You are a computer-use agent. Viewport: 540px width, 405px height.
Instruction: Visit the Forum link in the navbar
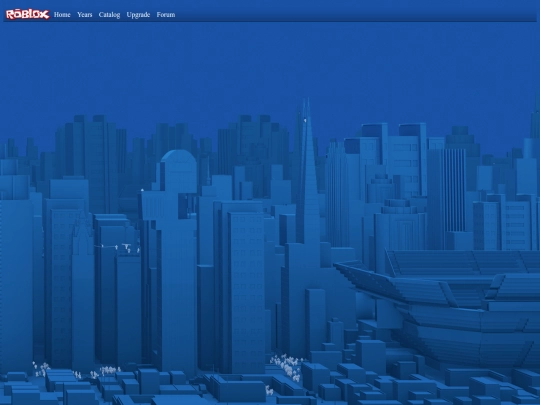tap(166, 14)
